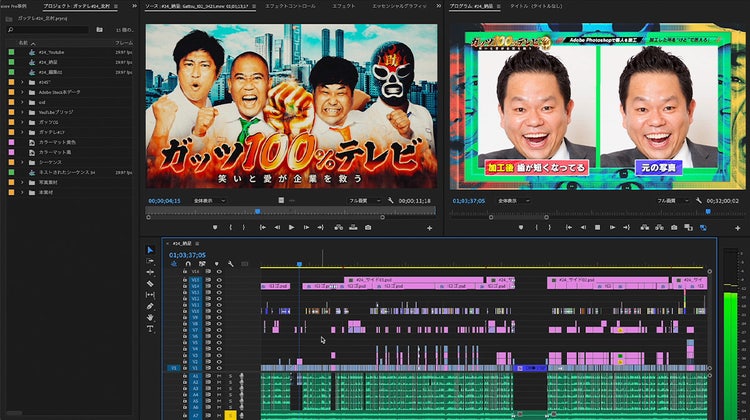750x420 pixels.
Task: Export frame from Program monitor camera icon
Action: coord(674,228)
